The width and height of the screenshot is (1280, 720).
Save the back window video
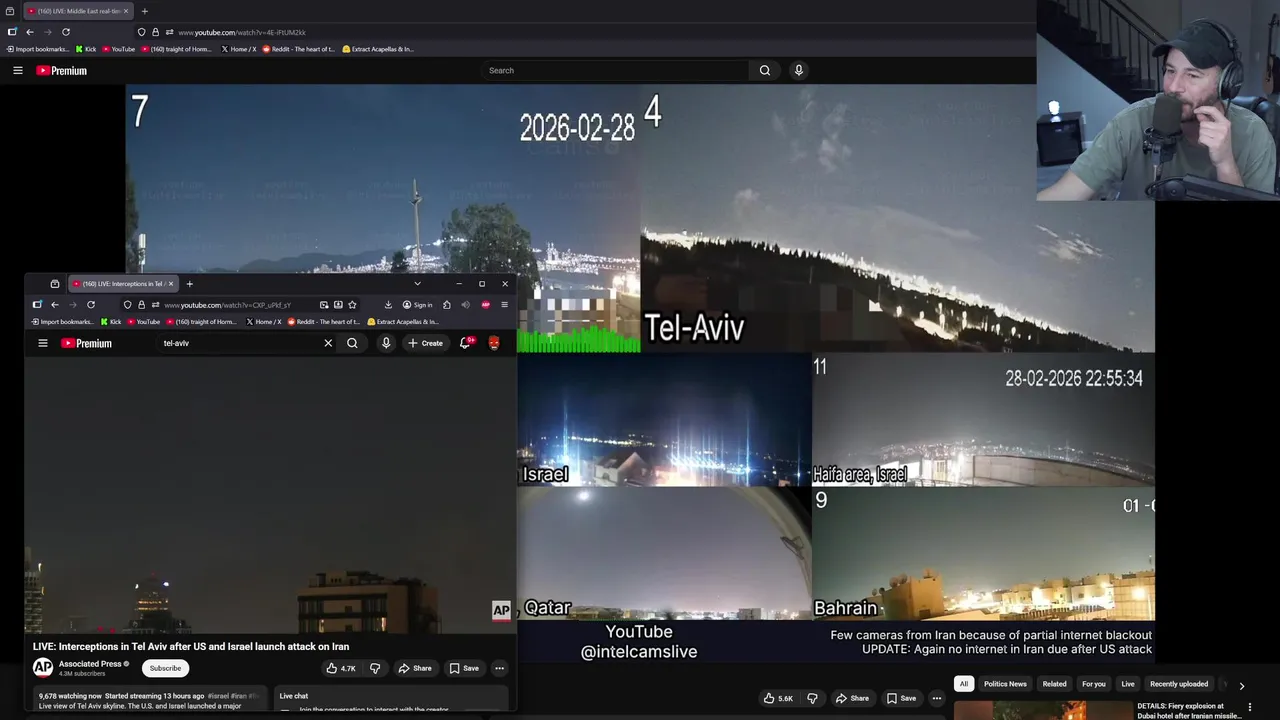pos(901,698)
